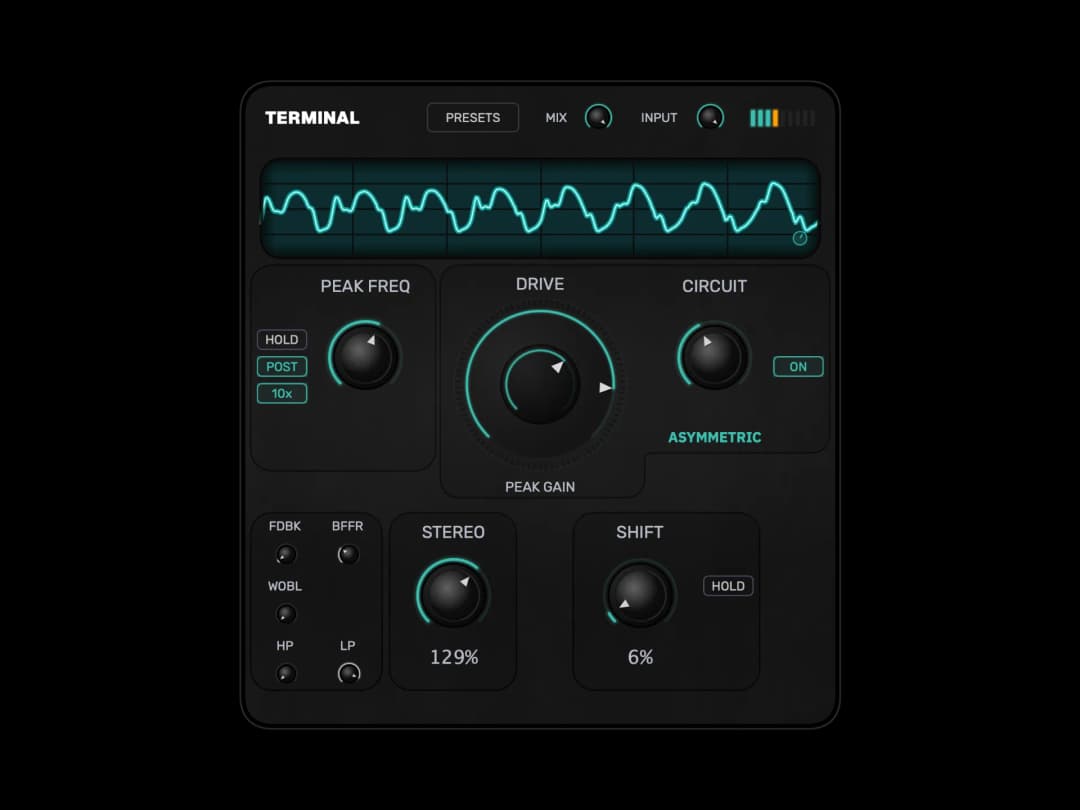Viewport: 1080px width, 810px height.
Task: Click the input level meter
Action: (782, 118)
